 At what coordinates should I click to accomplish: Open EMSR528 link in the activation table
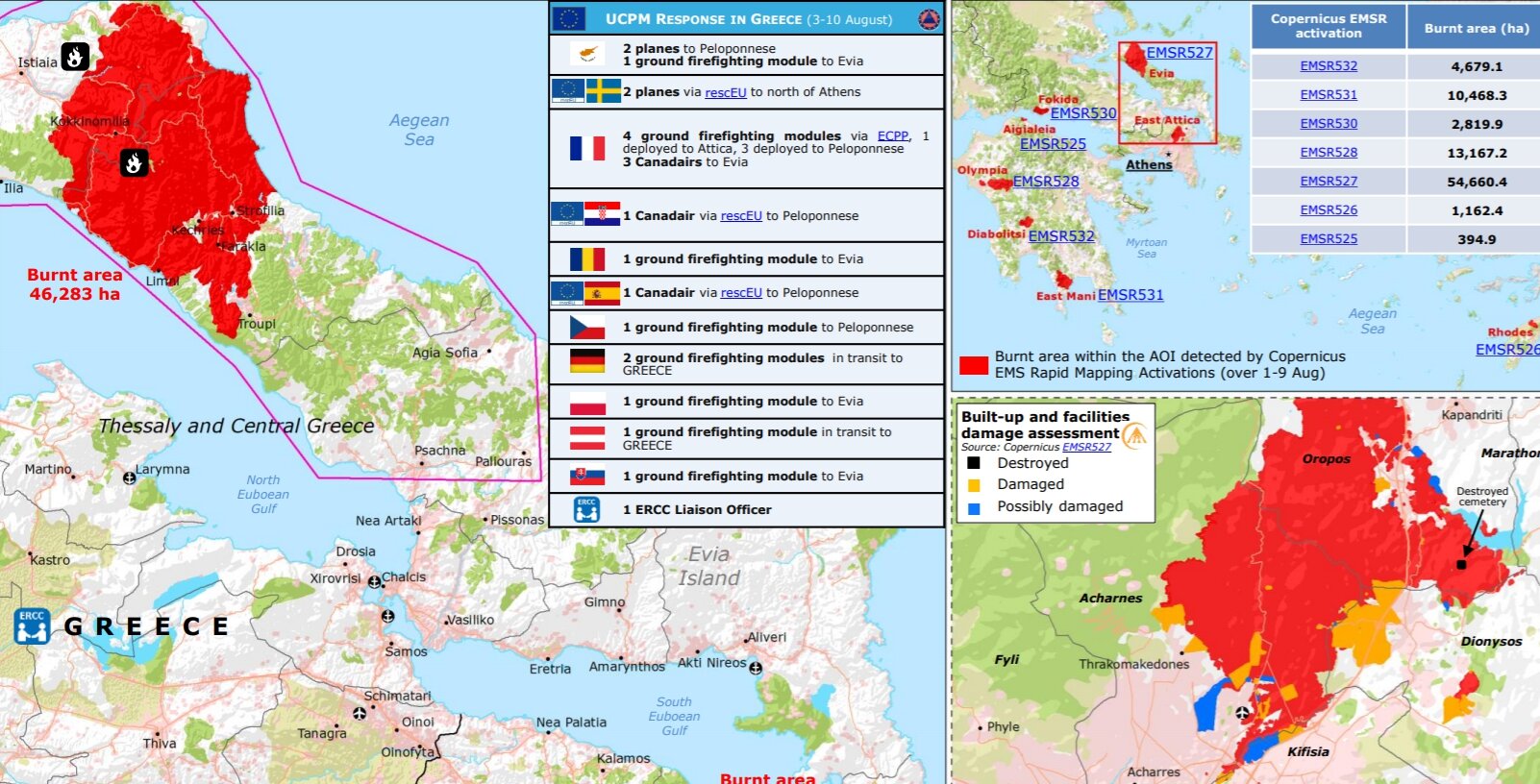click(x=1329, y=153)
